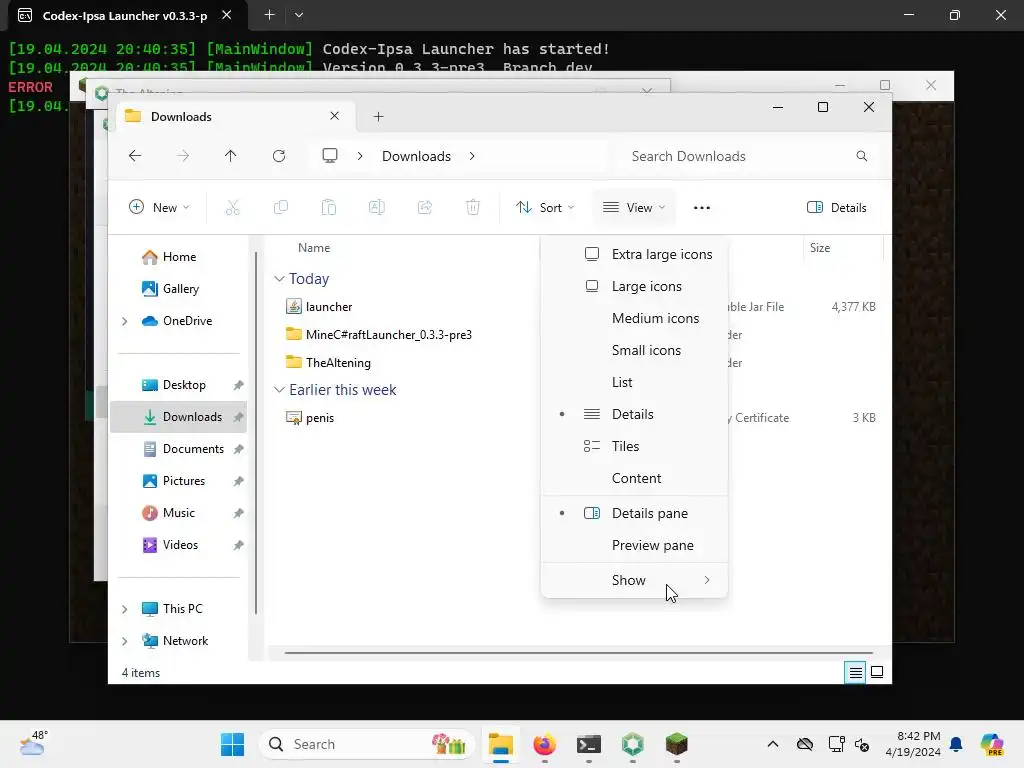Screen dimensions: 1024x768
Task: Click the notification bell icon
Action: click(x=956, y=744)
